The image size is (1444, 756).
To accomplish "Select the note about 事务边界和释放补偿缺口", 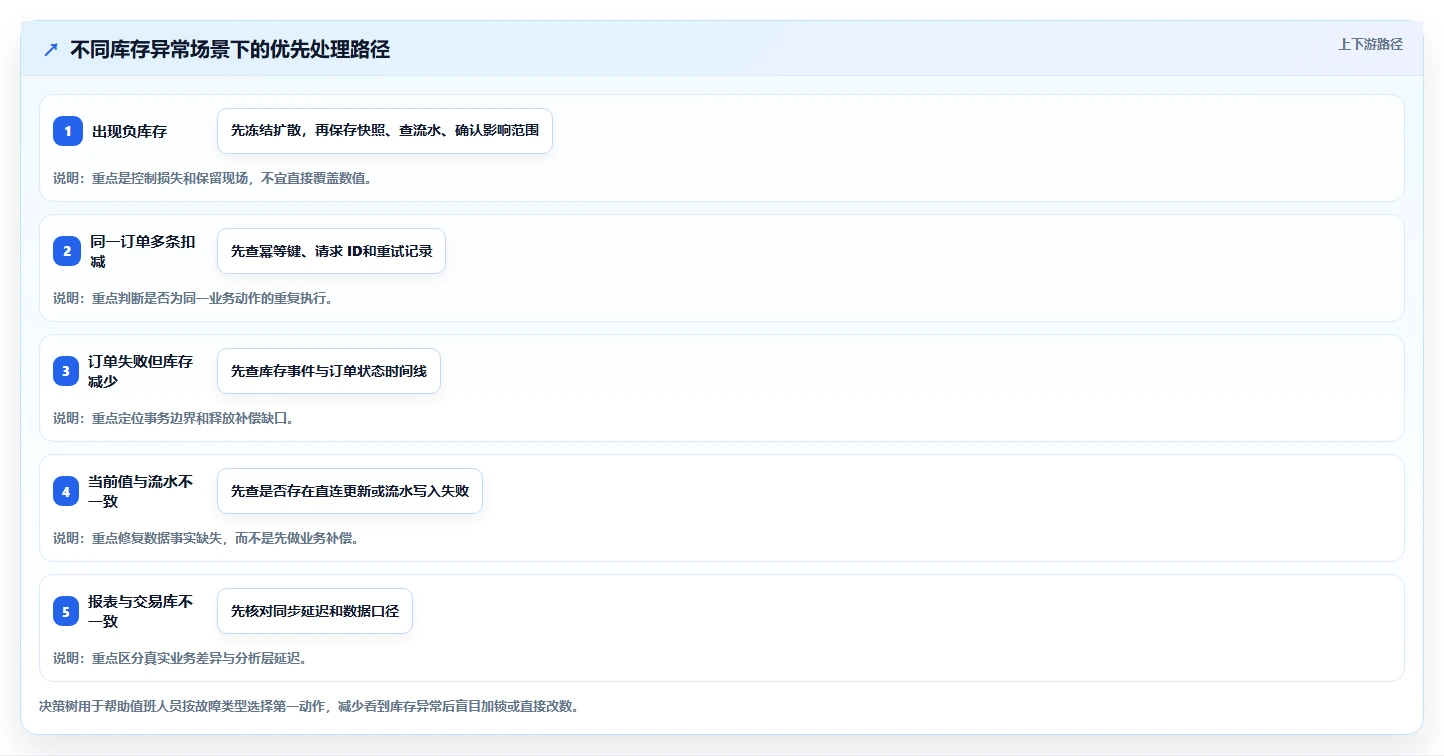I will 173,418.
